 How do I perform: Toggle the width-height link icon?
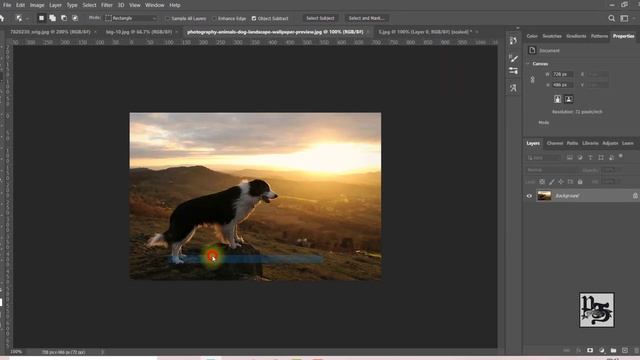533,80
